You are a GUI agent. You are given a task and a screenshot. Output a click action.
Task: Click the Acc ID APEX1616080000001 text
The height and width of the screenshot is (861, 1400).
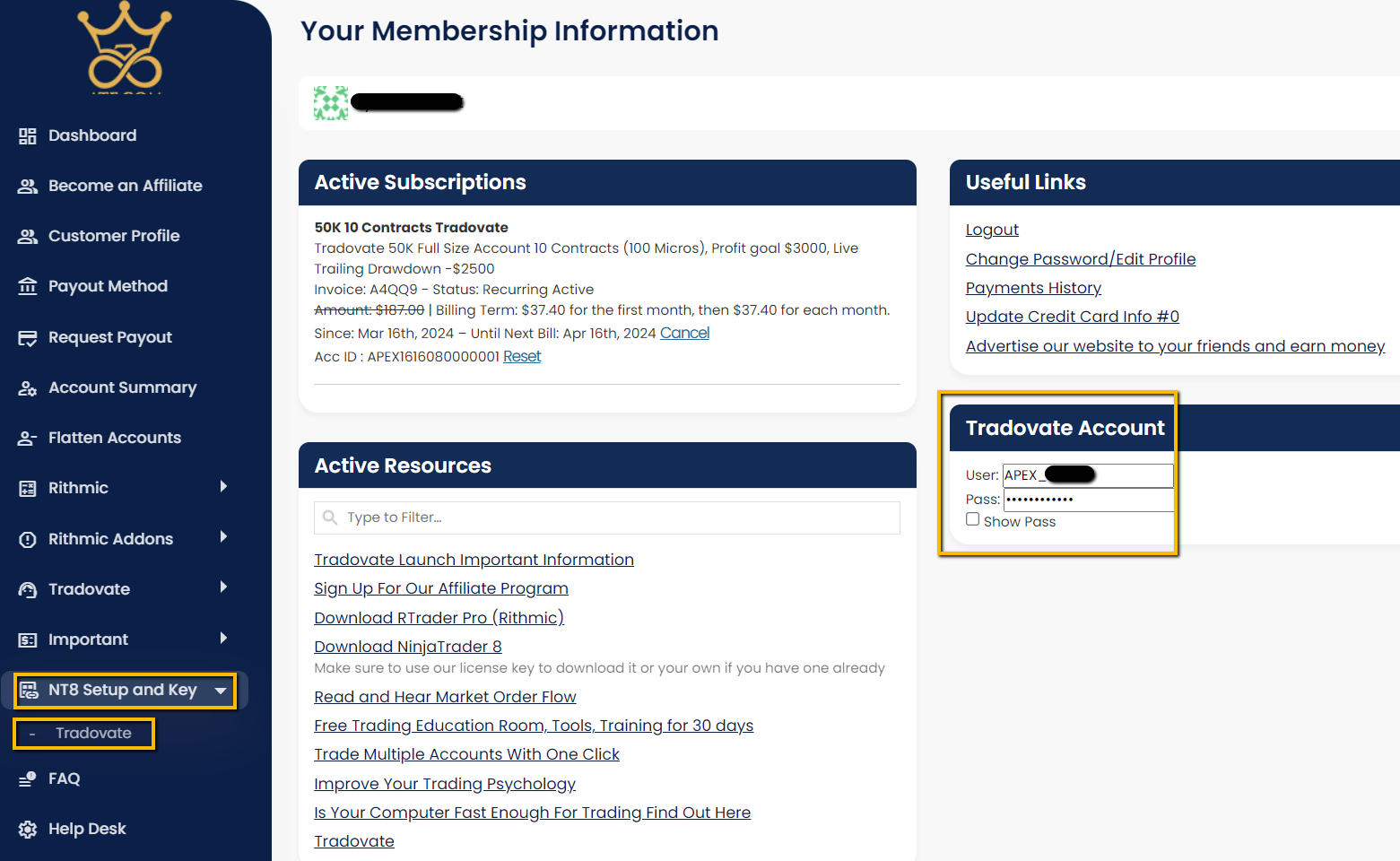tap(406, 357)
